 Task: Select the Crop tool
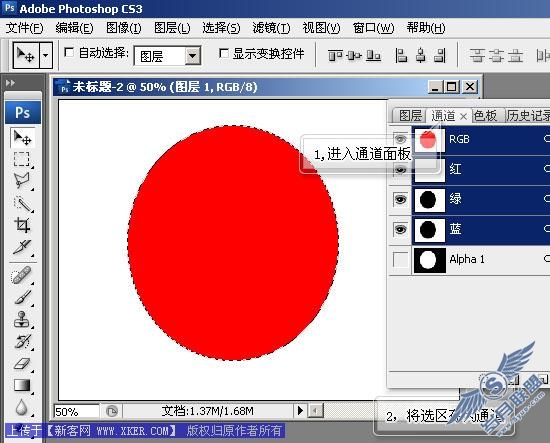pos(22,225)
